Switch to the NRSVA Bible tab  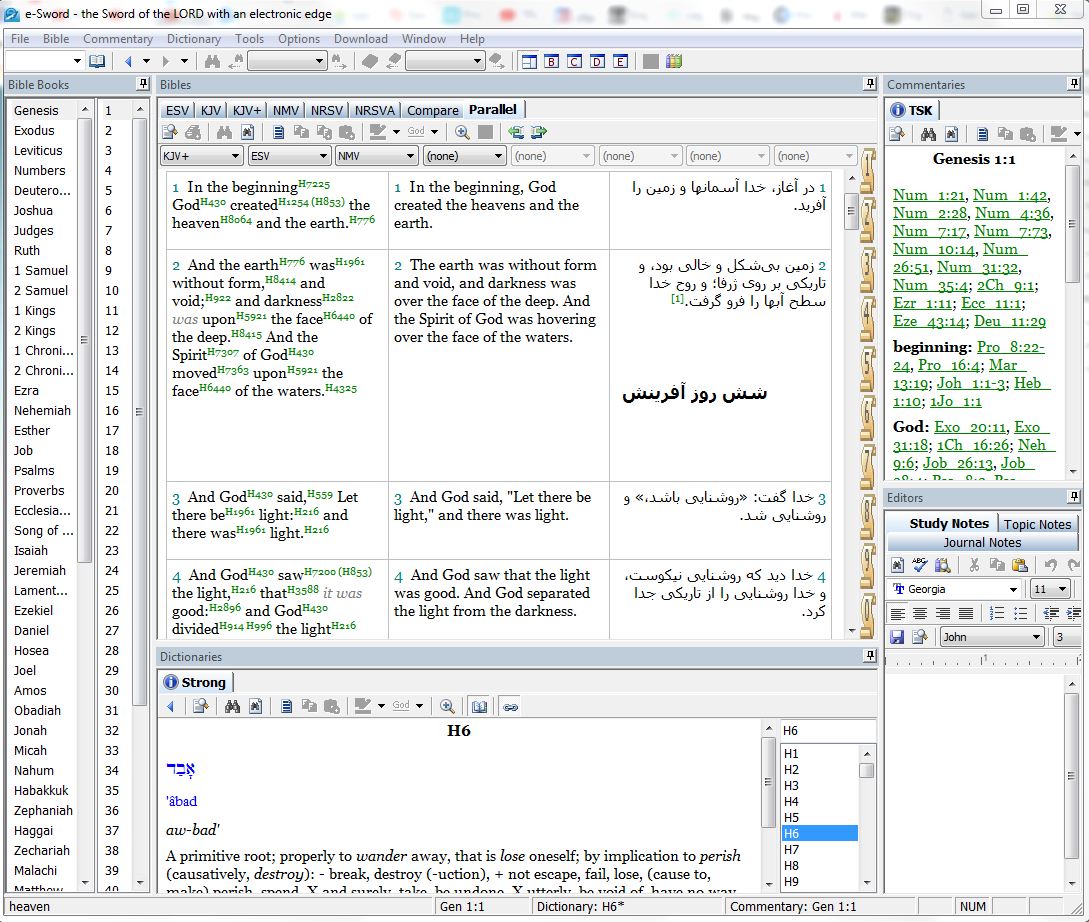[x=374, y=110]
